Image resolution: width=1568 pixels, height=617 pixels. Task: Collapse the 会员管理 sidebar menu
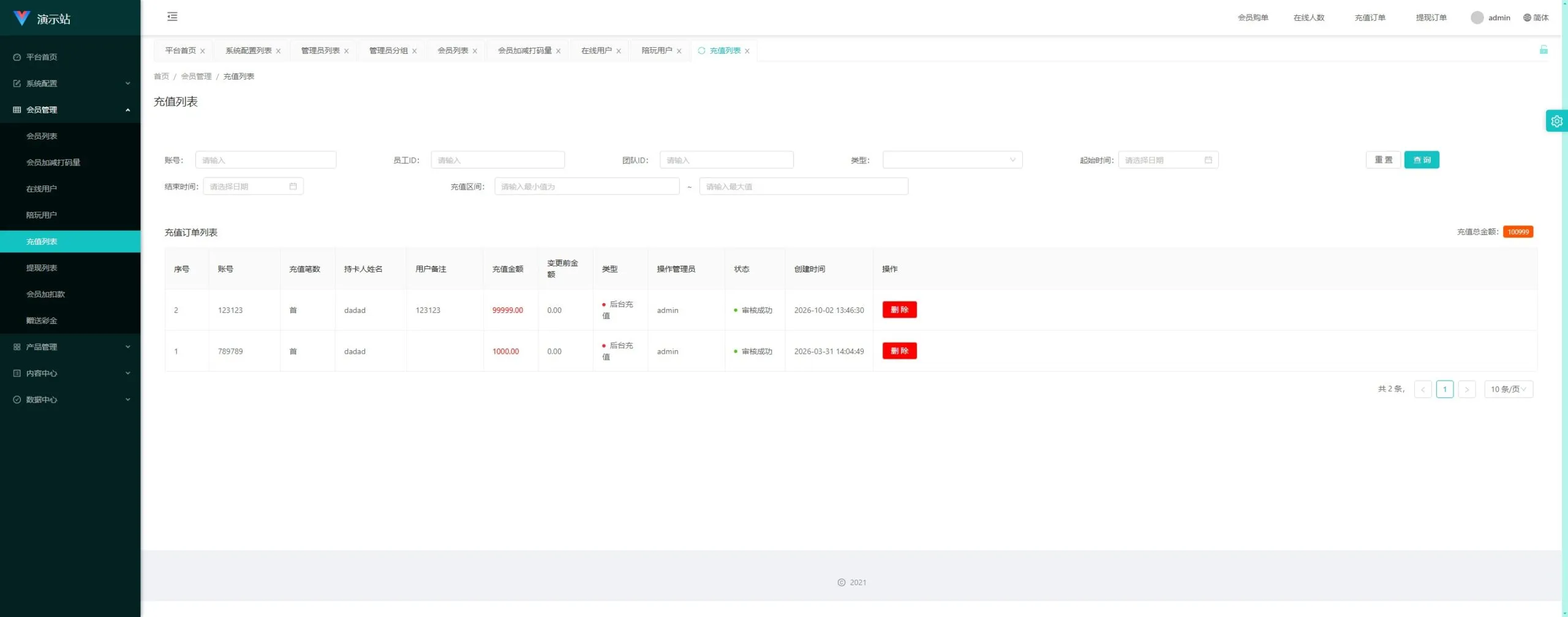coord(70,110)
